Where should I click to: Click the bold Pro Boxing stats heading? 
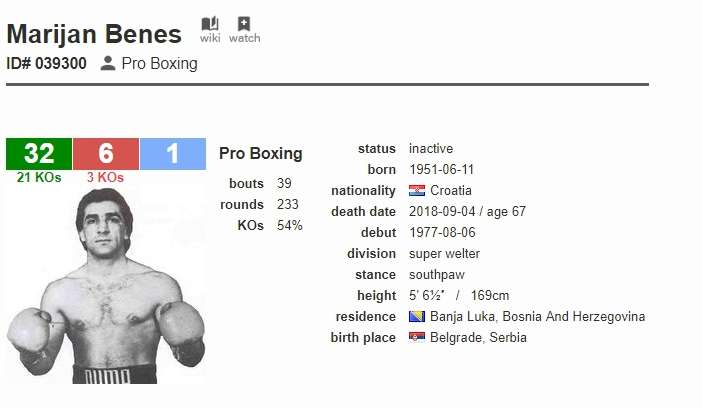[260, 154]
